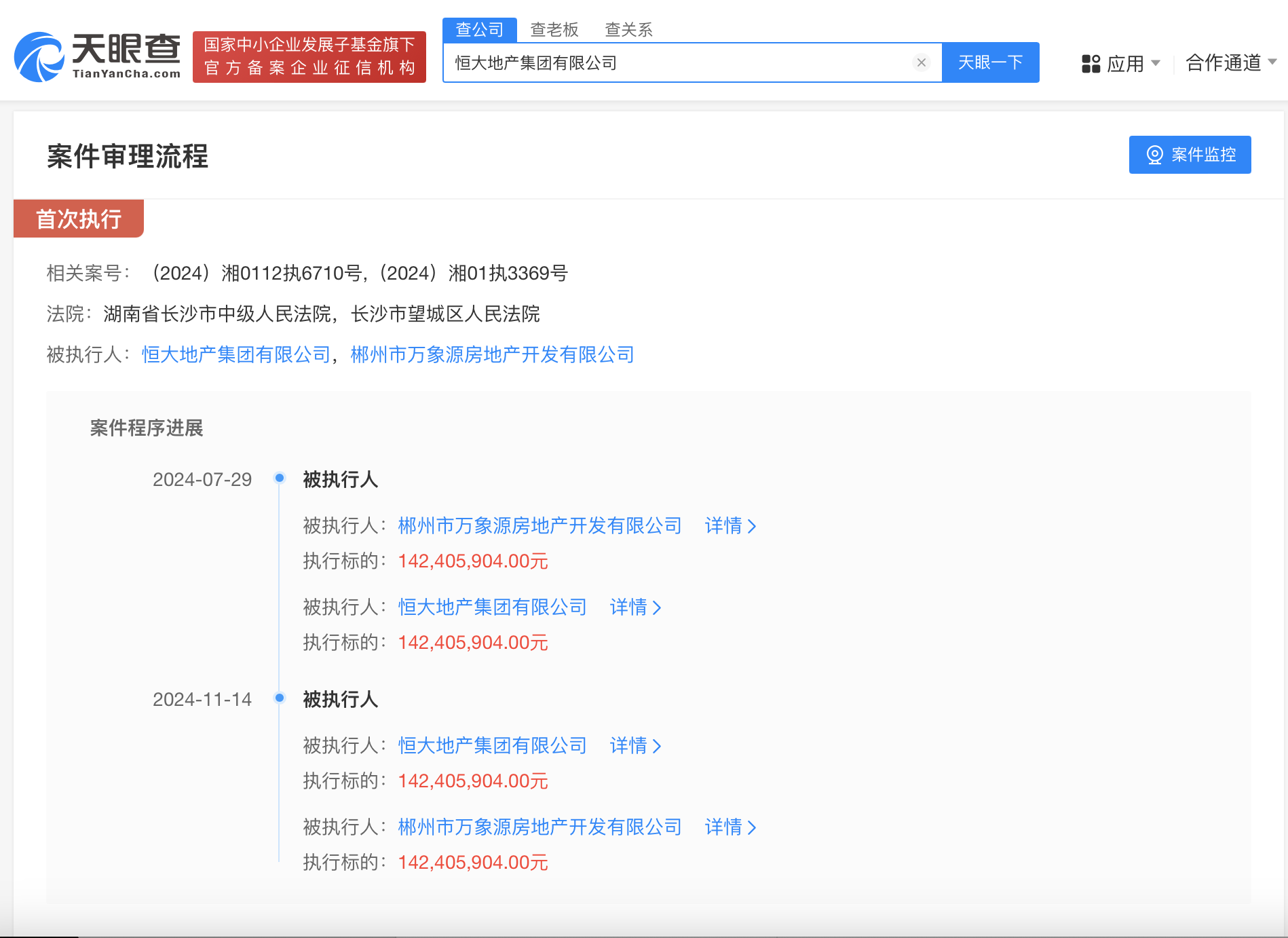The image size is (1288, 938).
Task: Select the 查公司 tab
Action: coord(479,30)
